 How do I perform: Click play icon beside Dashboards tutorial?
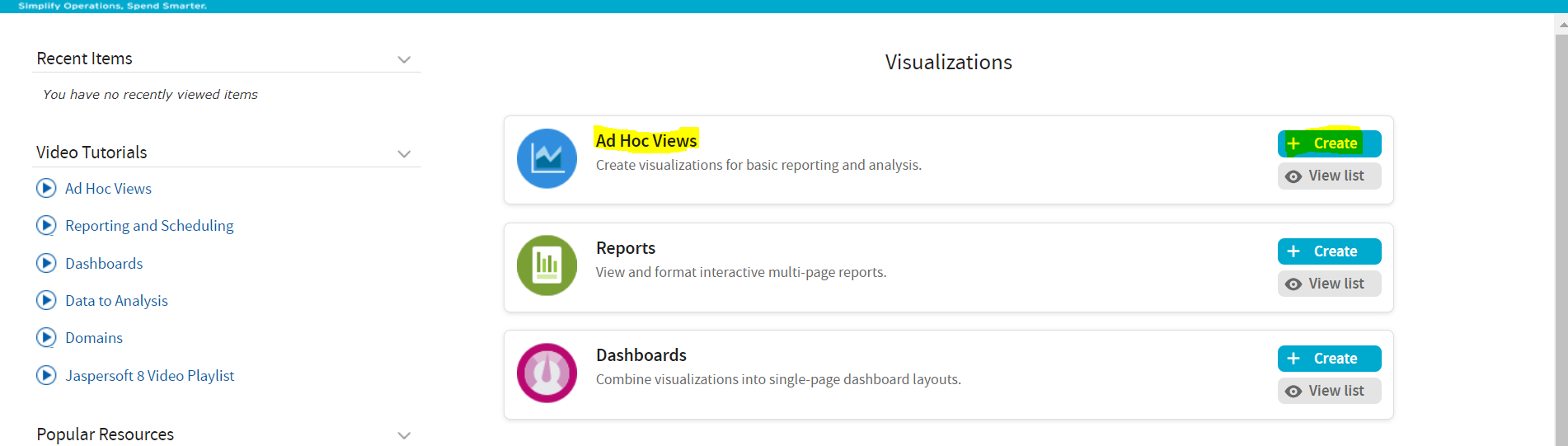click(x=46, y=264)
